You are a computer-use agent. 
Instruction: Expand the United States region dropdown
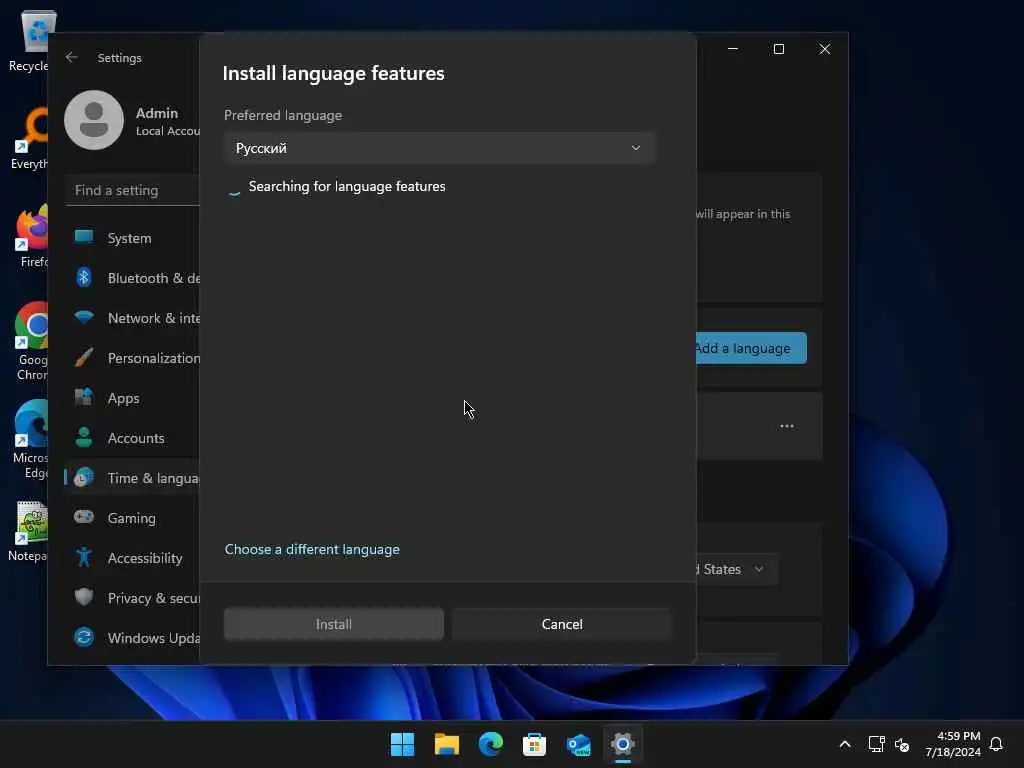click(x=737, y=569)
